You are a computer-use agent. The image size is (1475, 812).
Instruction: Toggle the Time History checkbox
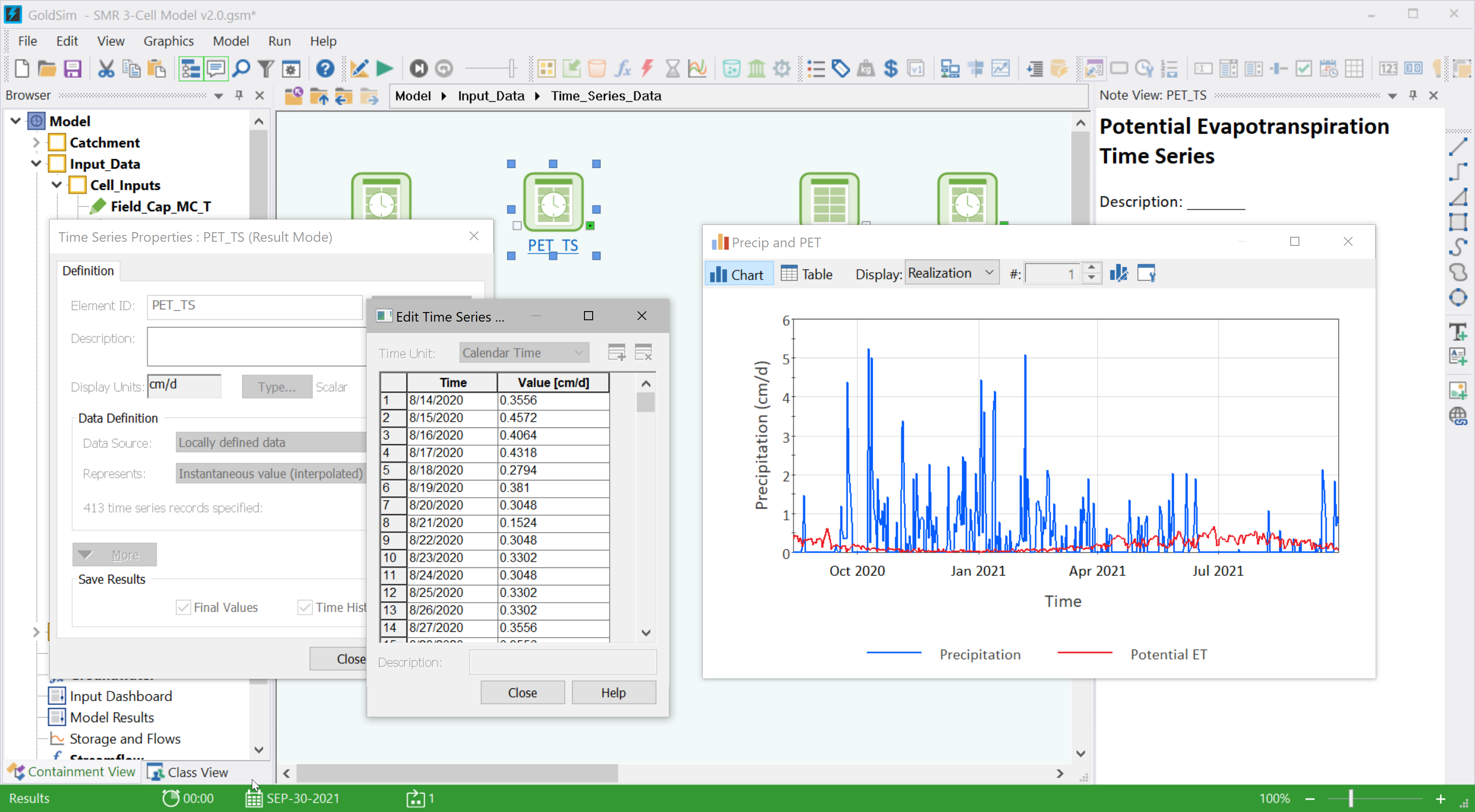pyautogui.click(x=305, y=607)
